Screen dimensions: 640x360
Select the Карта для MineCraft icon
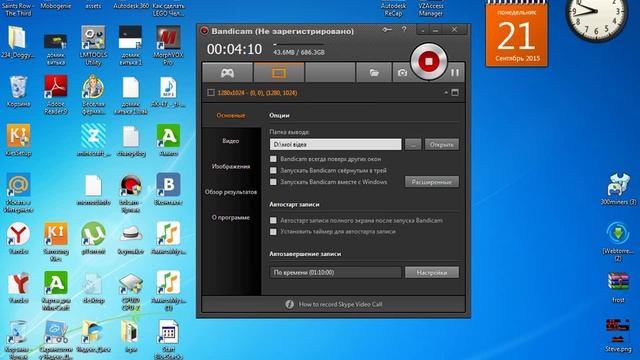56,291
